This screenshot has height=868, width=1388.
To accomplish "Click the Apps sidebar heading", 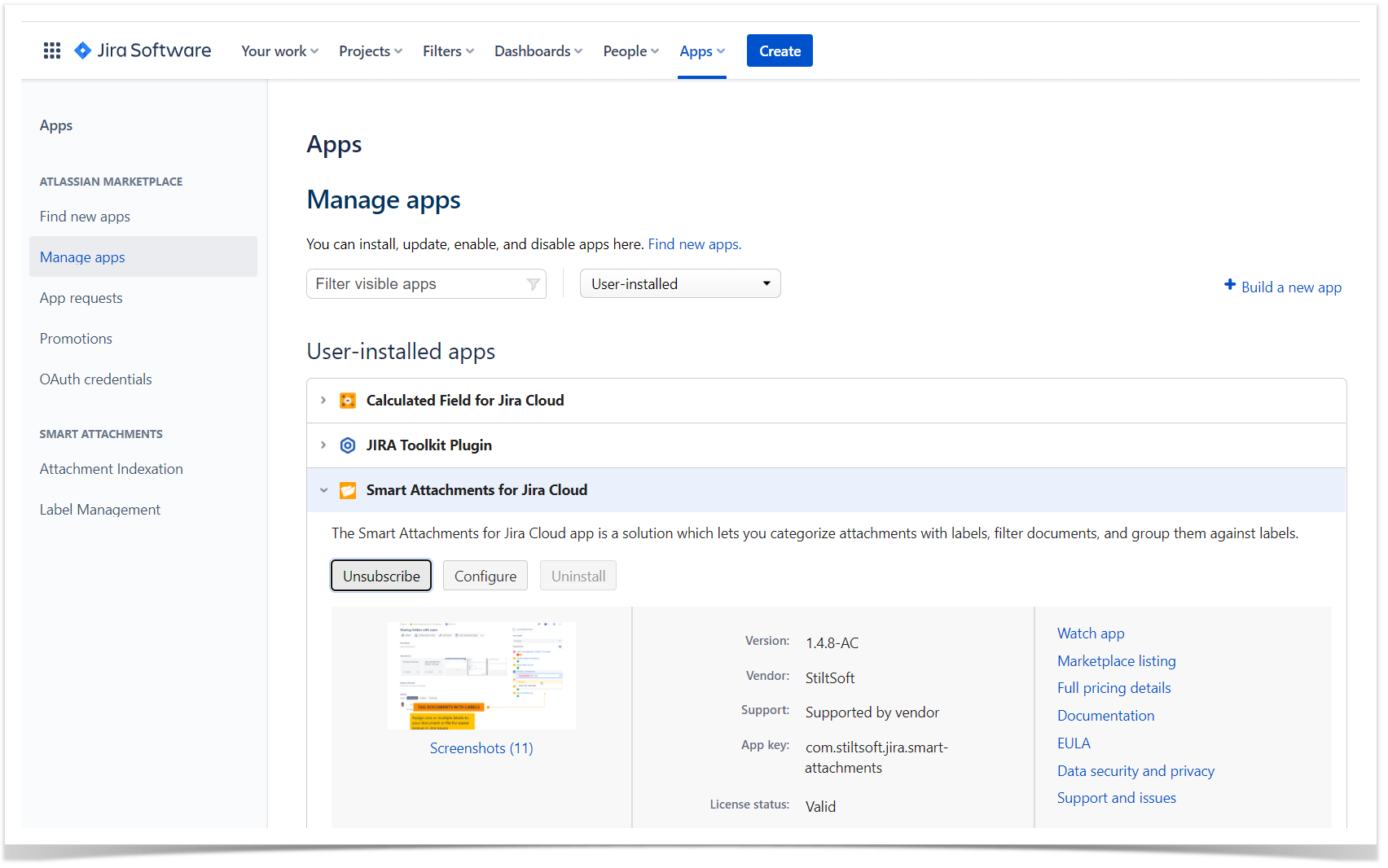I will pyautogui.click(x=56, y=125).
